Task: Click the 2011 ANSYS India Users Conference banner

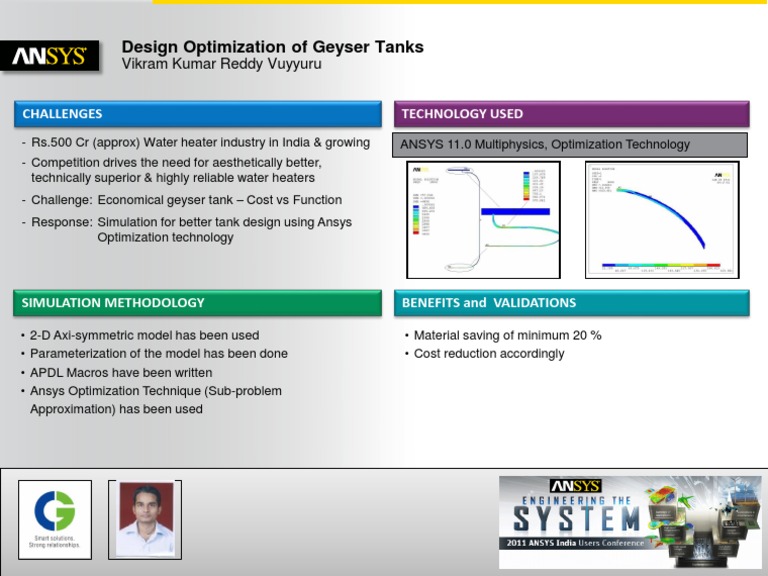Action: click(x=630, y=522)
